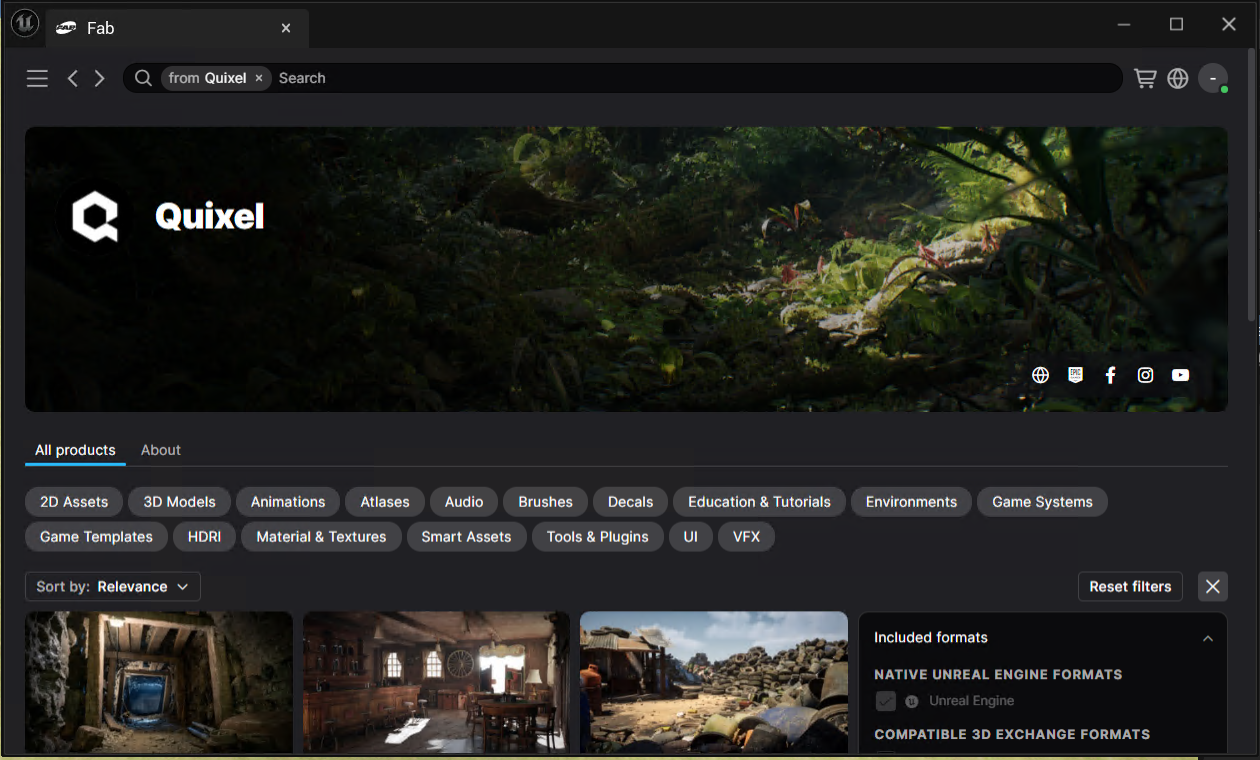The height and width of the screenshot is (760, 1260).
Task: Open Quixel website globe icon on banner
Action: click(1040, 375)
